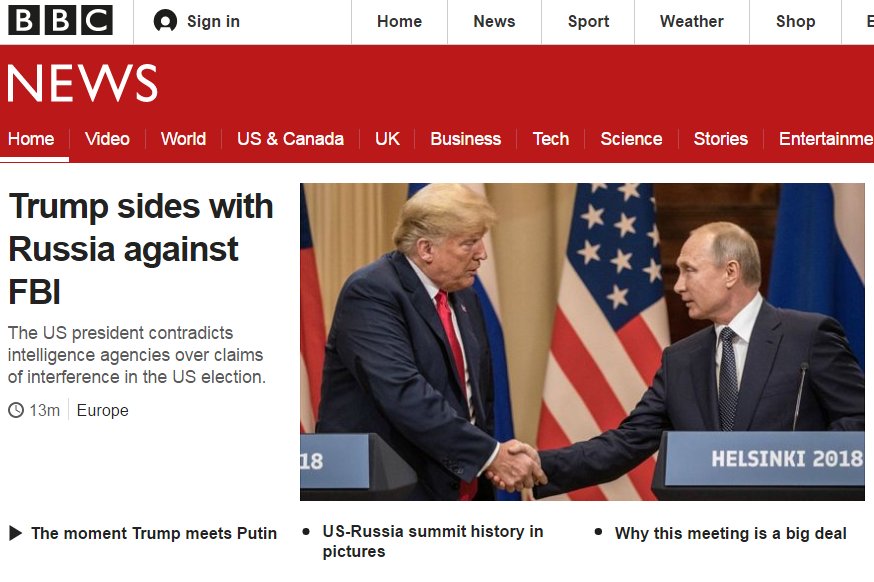This screenshot has height=582, width=874.
Task: Open the Sign in link
Action: coord(213,21)
